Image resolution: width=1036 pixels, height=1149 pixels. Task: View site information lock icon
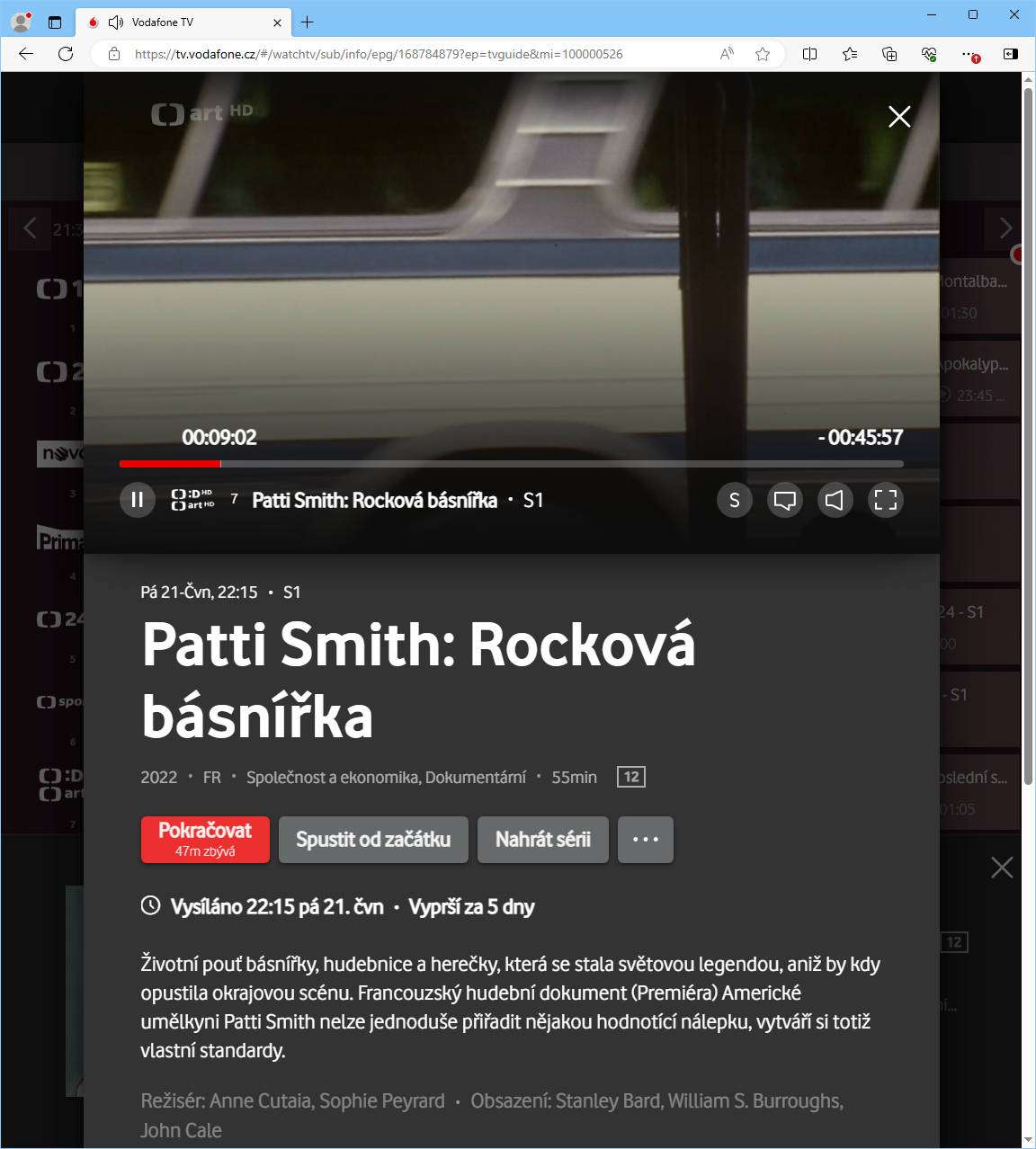(x=114, y=54)
